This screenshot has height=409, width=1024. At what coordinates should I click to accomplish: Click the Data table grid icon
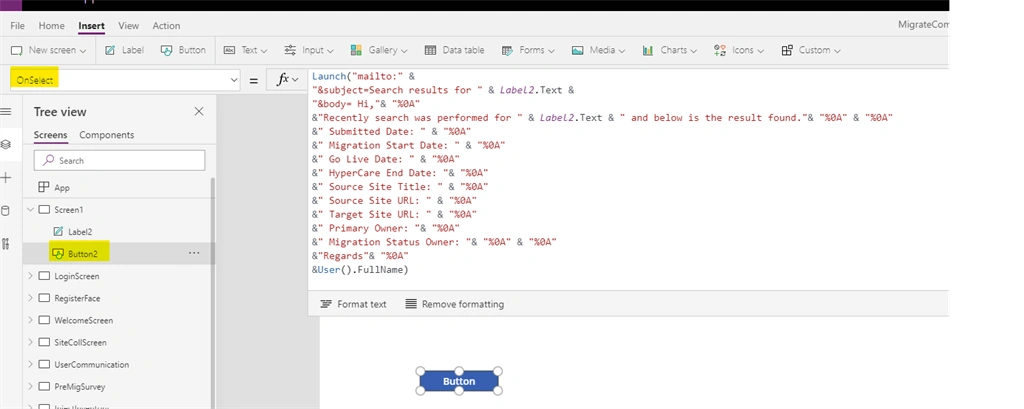tap(430, 50)
